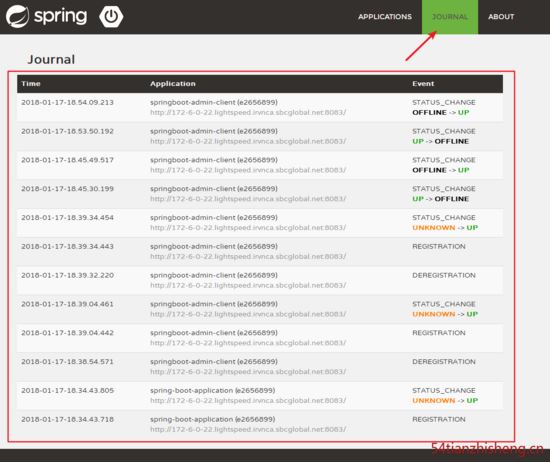The width and height of the screenshot is (550, 462).
Task: Click springboot-admin-client name in 18.45.30.199 row
Action: point(214,189)
